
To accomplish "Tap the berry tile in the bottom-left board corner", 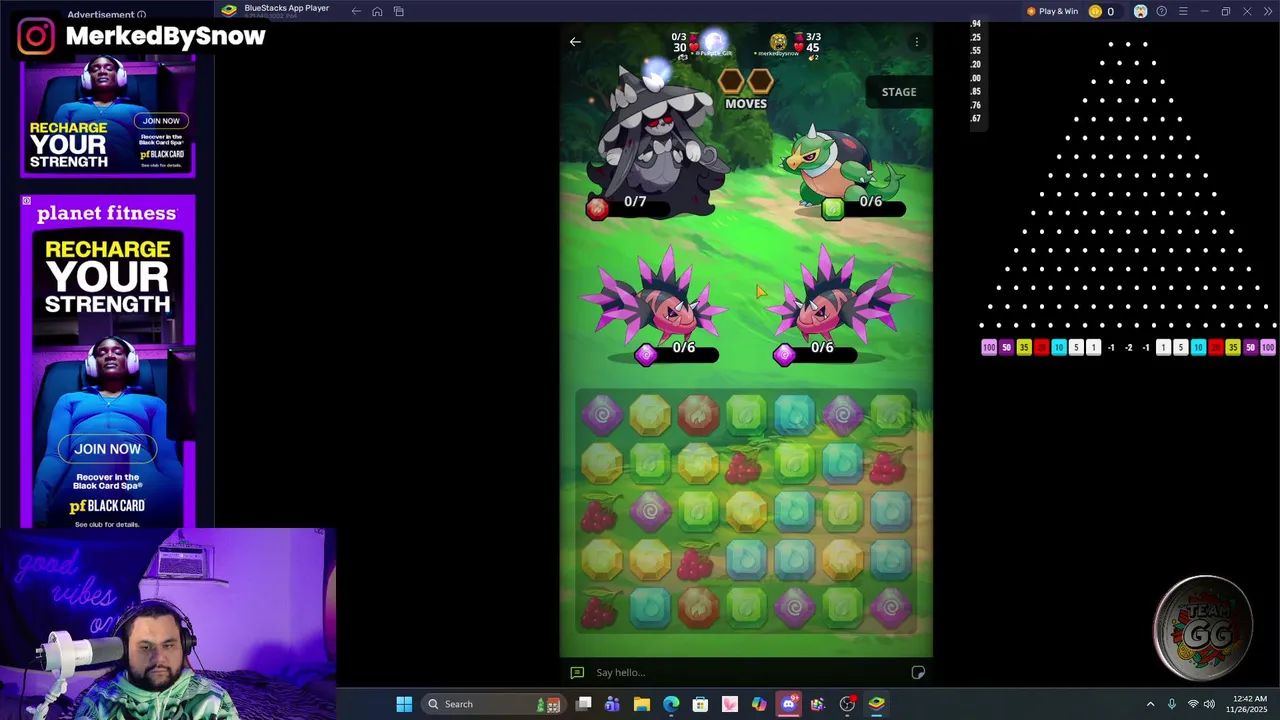I will click(601, 607).
